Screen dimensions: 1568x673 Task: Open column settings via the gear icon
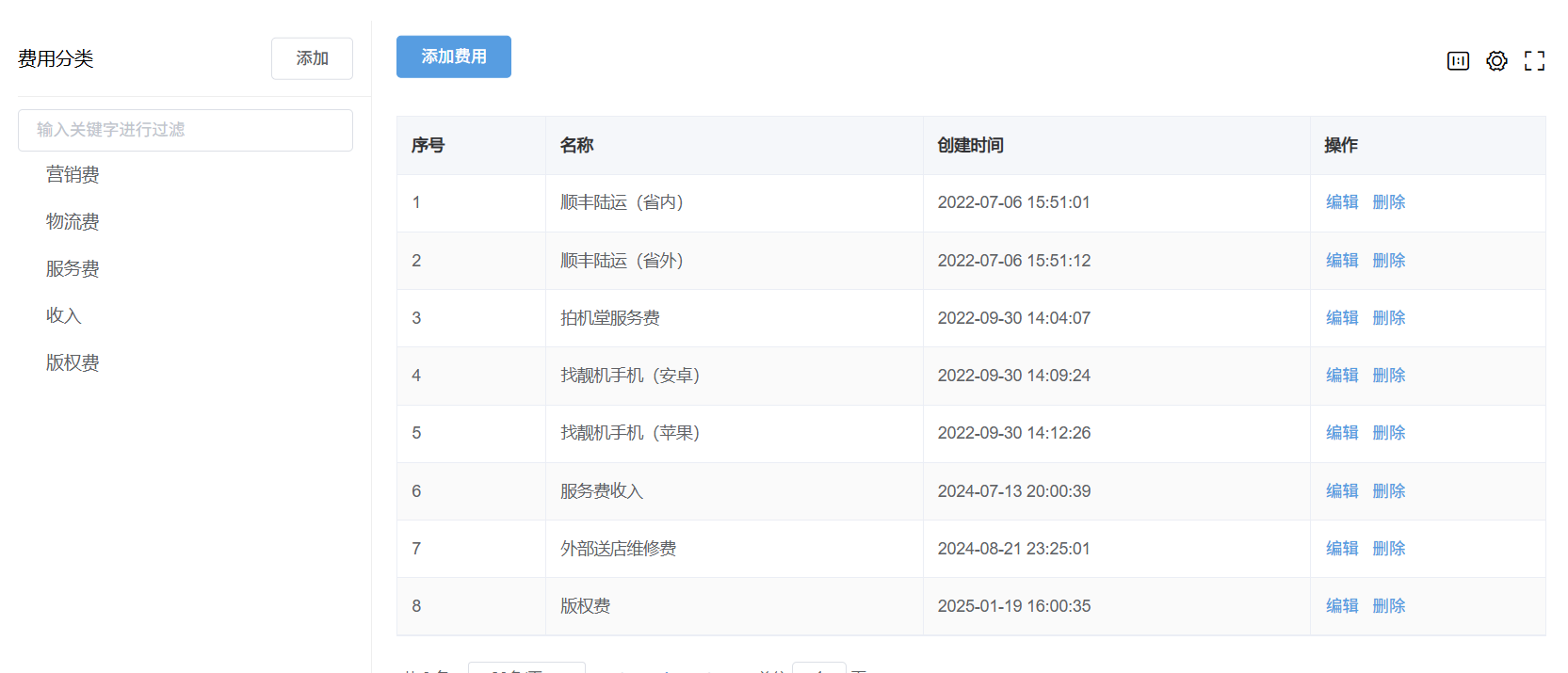click(1496, 61)
